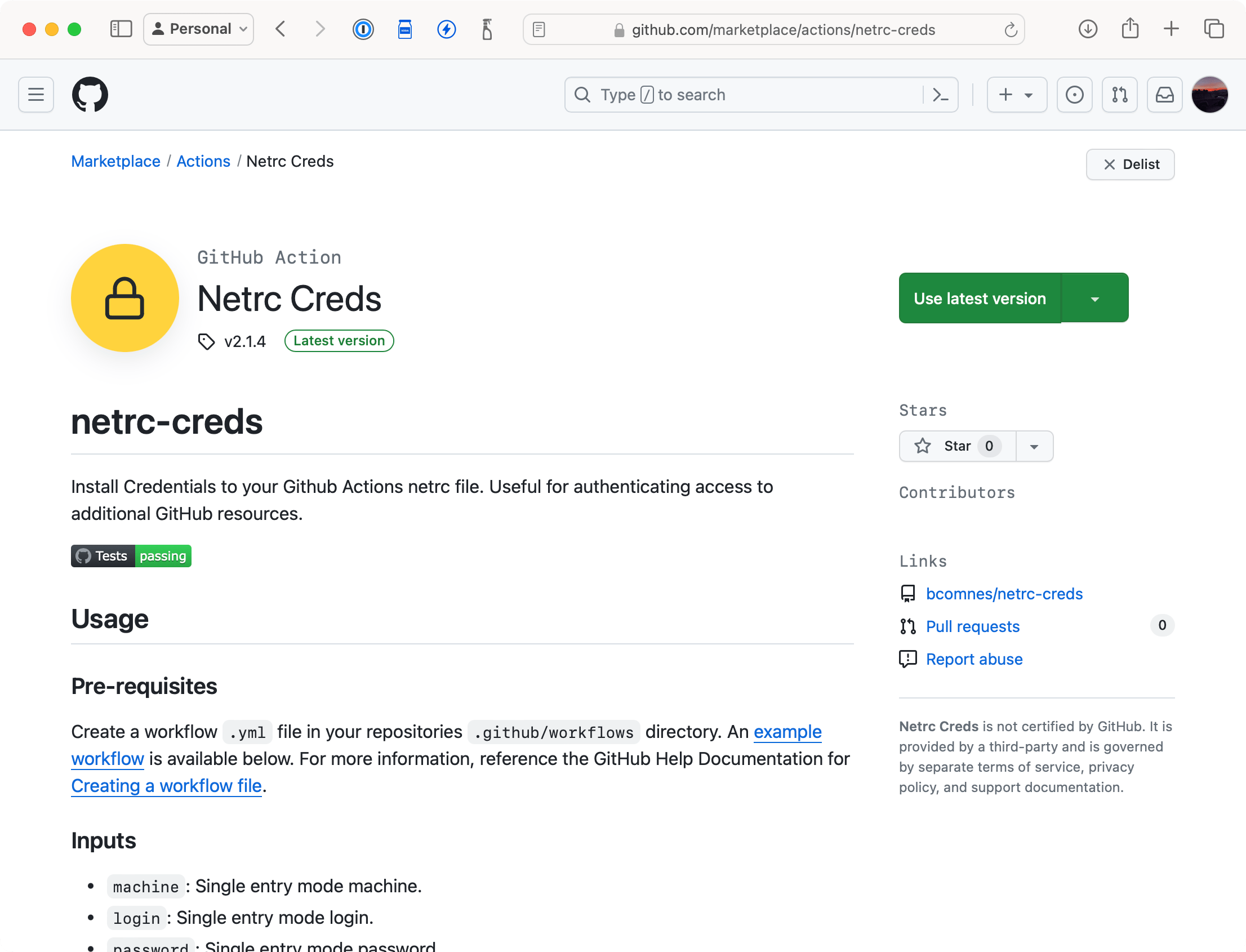Expand the create new plus dropdown
The height and width of the screenshot is (952, 1246).
[x=1017, y=95]
